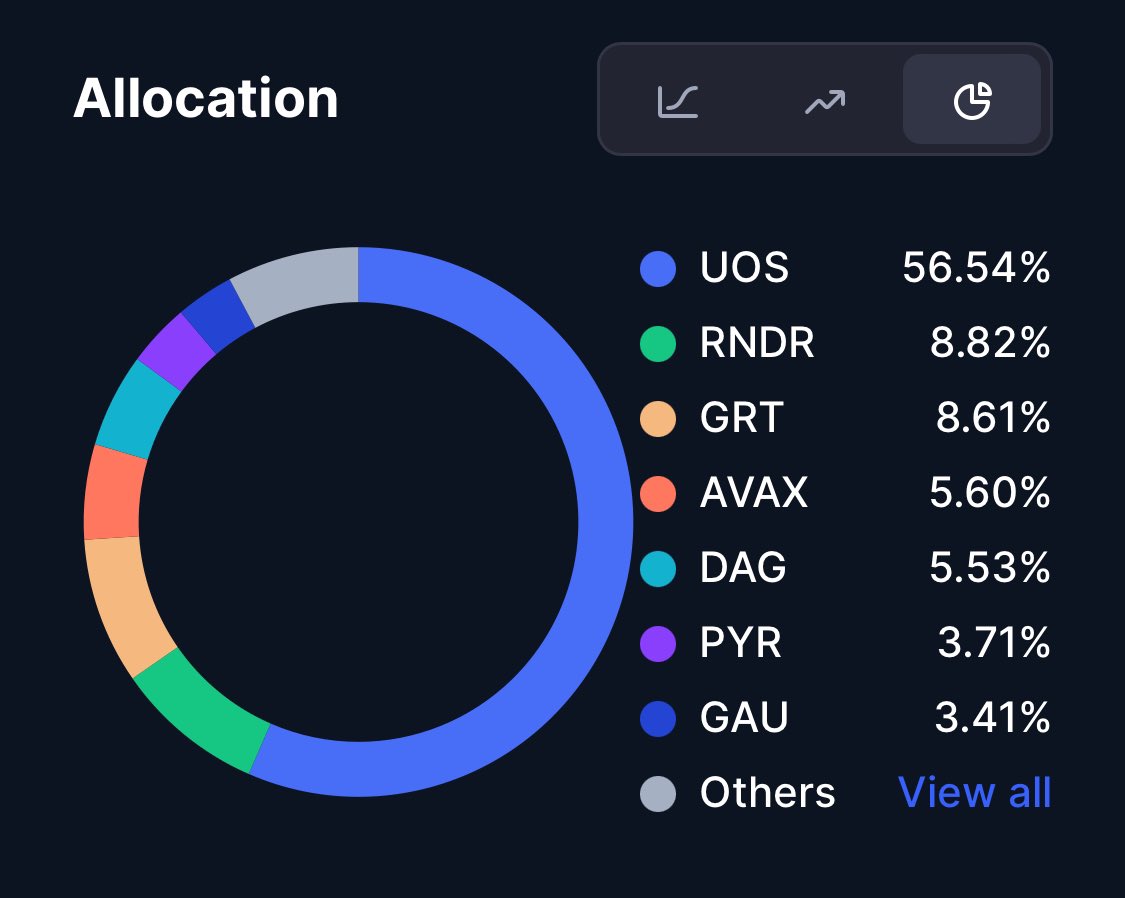
Task: Select the GRT legend label
Action: pyautogui.click(x=741, y=417)
